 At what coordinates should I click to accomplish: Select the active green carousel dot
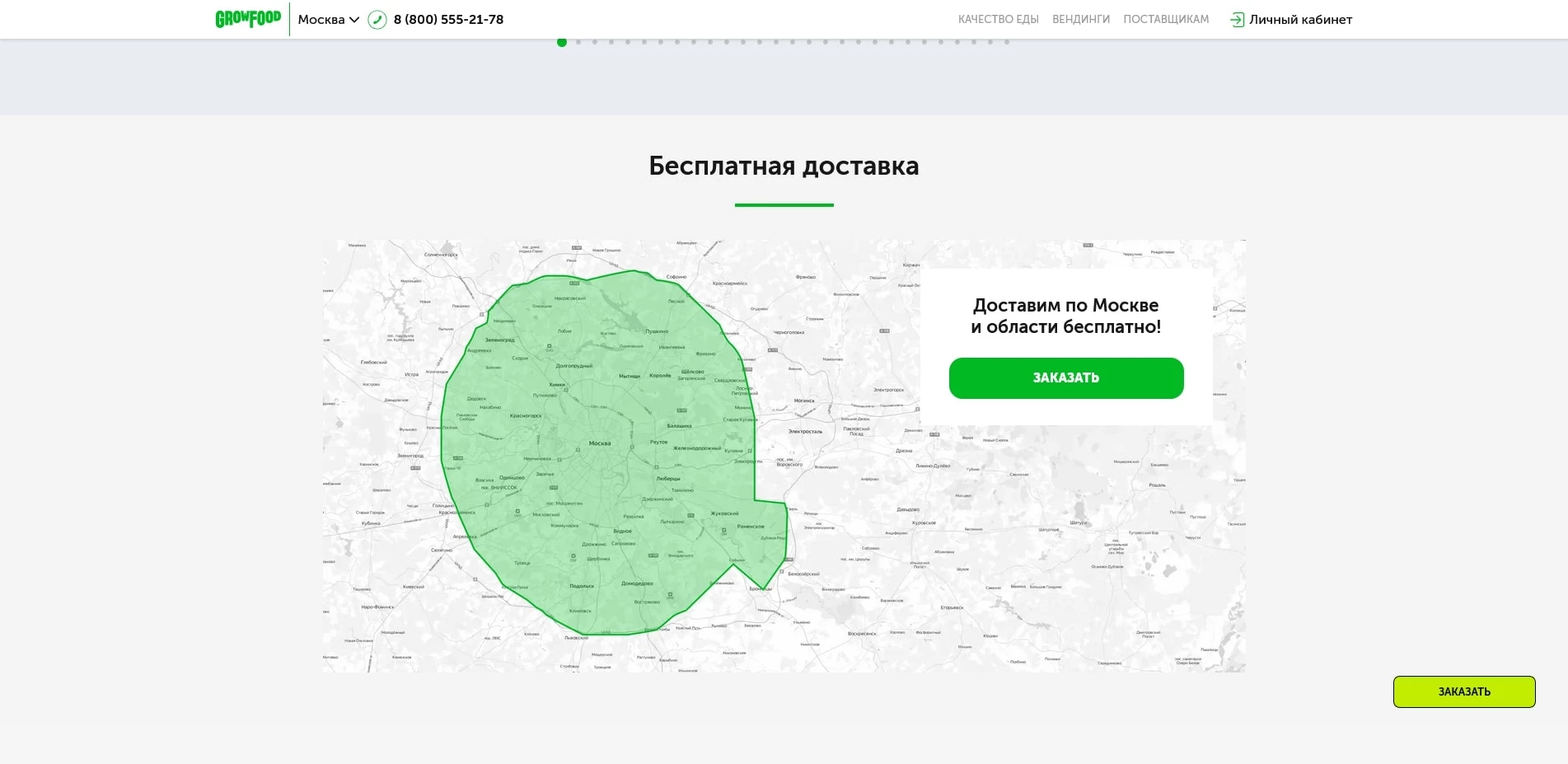562,42
